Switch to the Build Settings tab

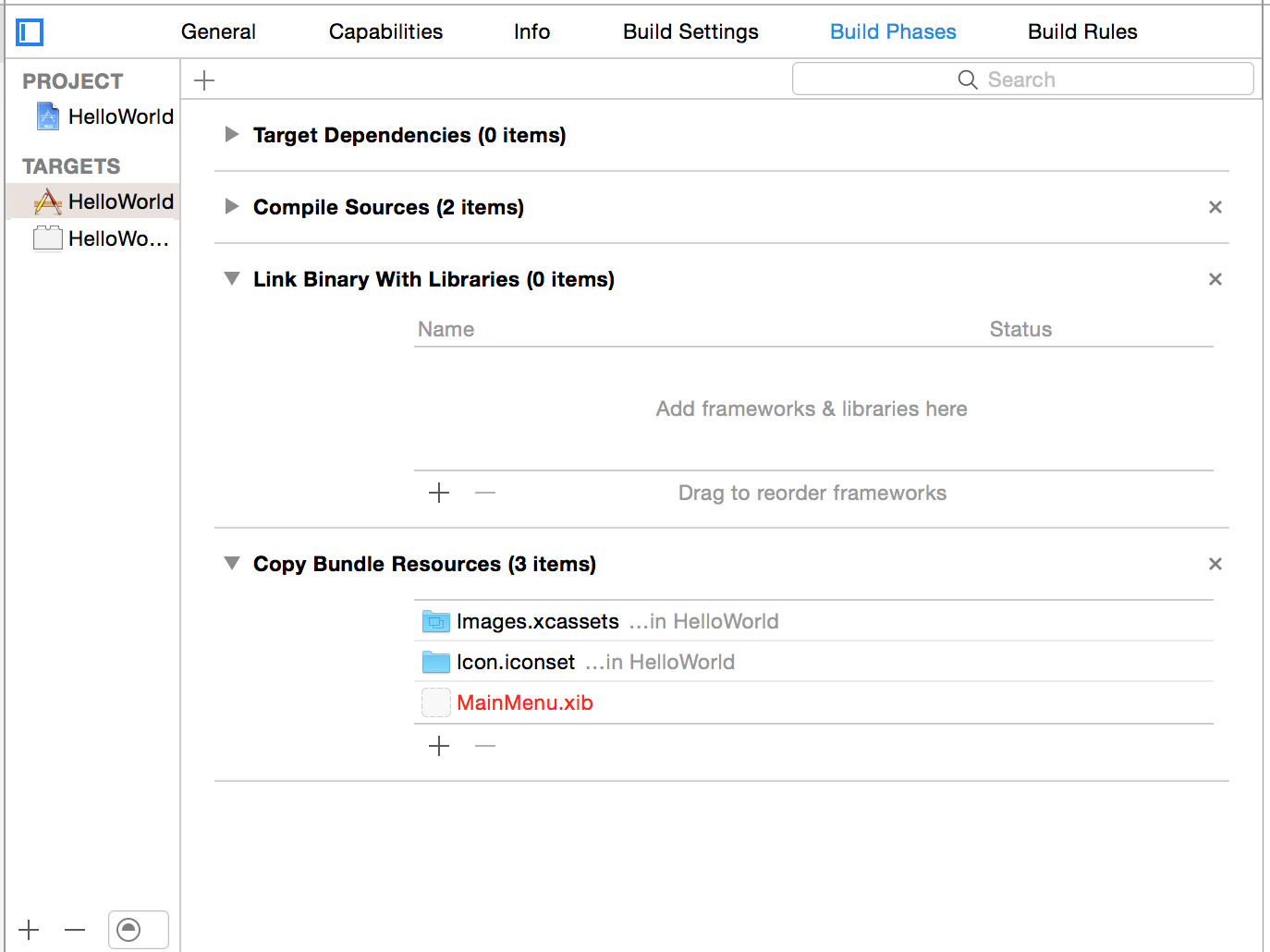pos(690,31)
